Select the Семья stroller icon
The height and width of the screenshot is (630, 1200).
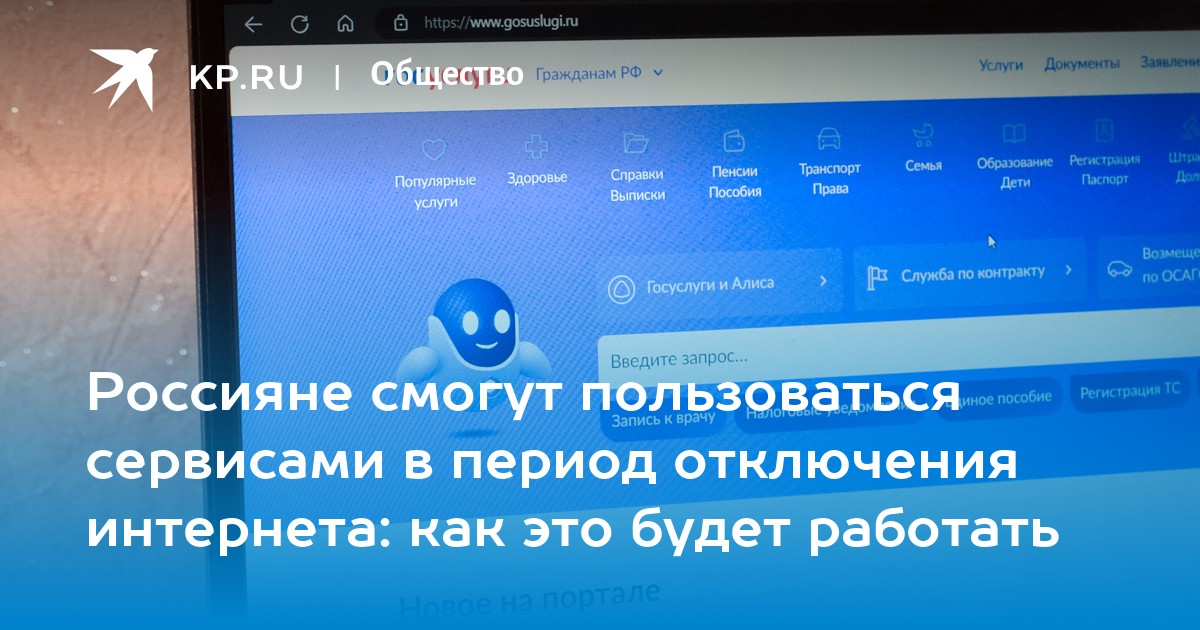923,135
